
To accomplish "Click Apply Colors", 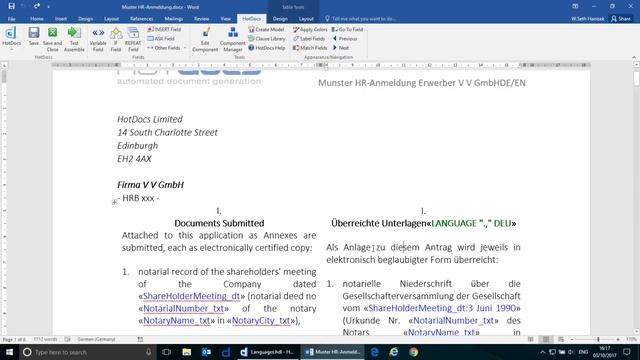I will pos(310,29).
